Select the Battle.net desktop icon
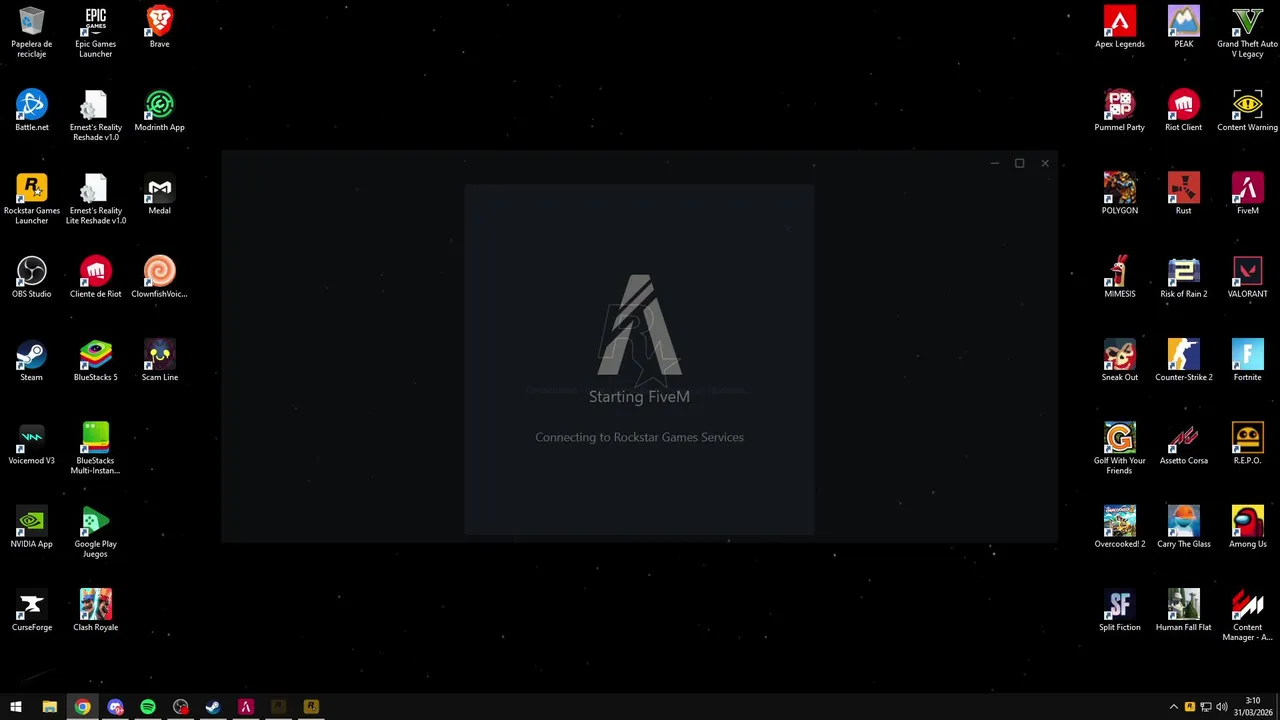This screenshot has width=1280, height=720. (32, 110)
